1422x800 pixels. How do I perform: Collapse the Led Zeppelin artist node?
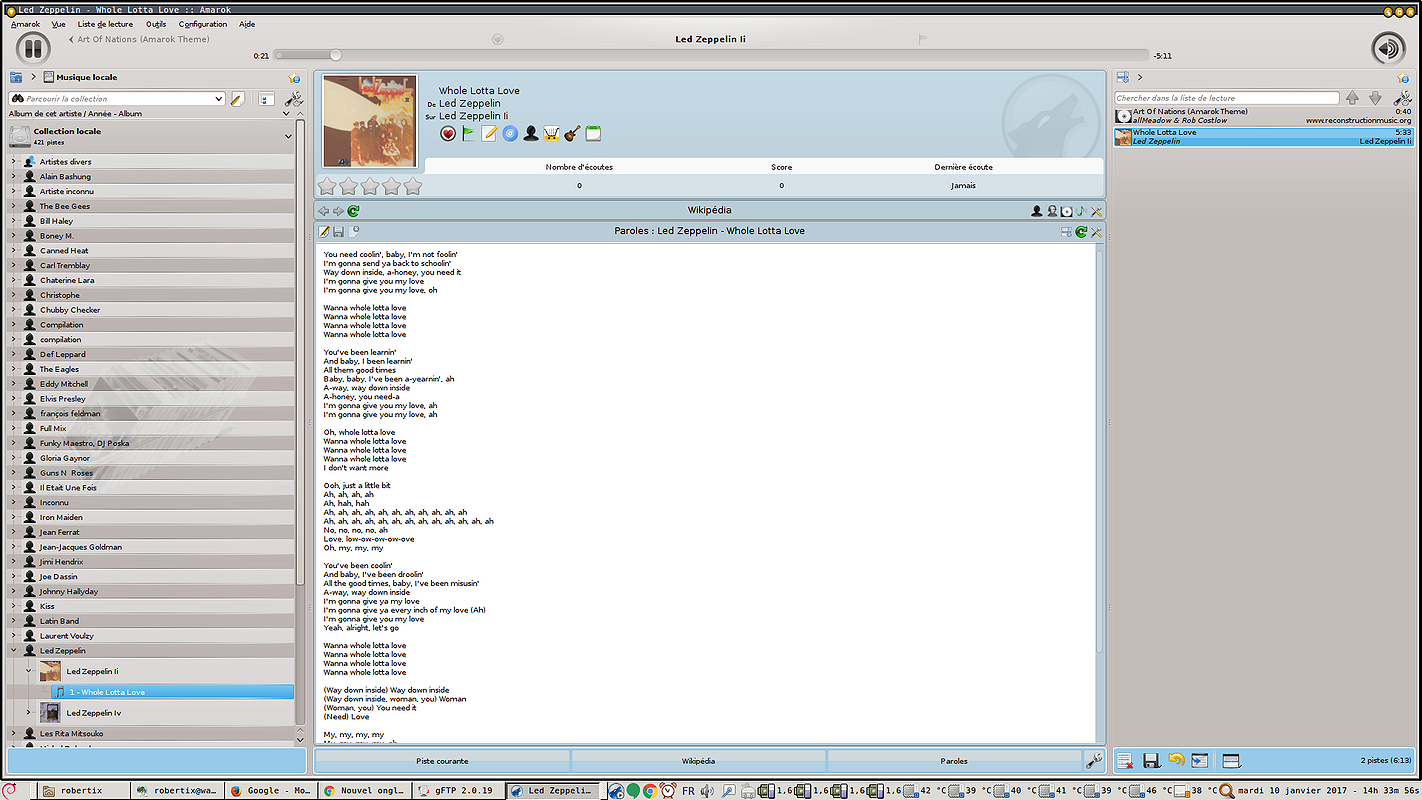tap(14, 651)
